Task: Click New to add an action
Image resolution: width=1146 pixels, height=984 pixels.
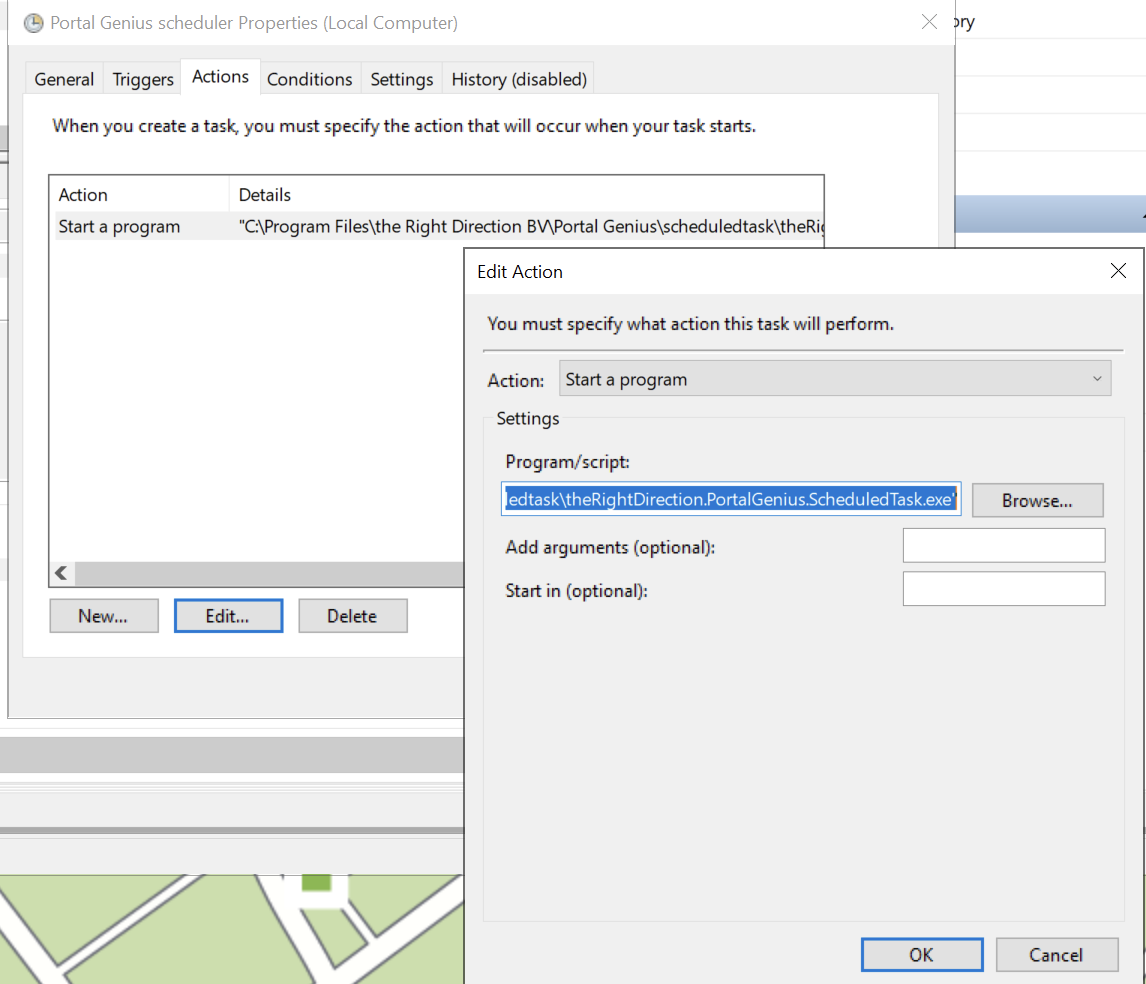Action: pyautogui.click(x=104, y=616)
